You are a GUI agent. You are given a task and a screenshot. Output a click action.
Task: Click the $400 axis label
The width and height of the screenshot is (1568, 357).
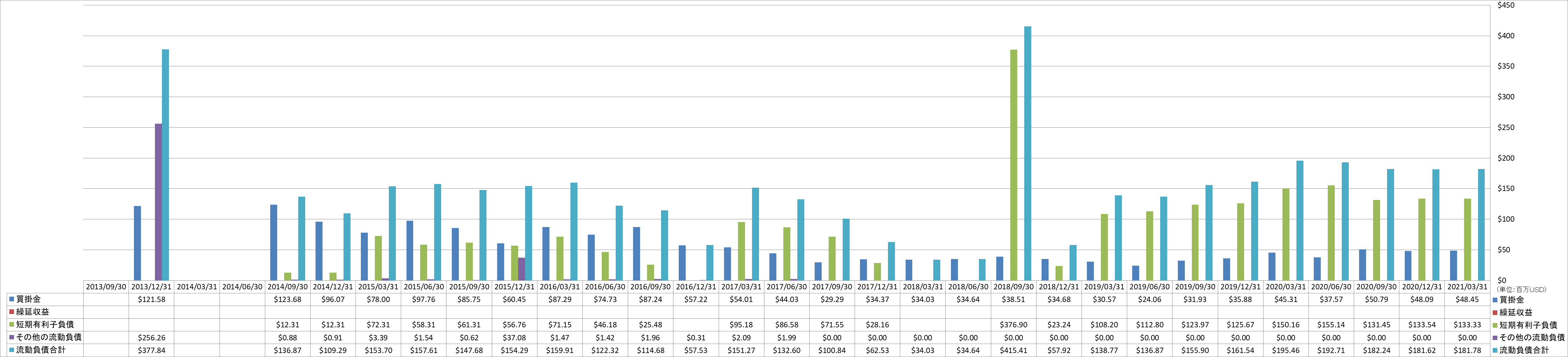1506,36
